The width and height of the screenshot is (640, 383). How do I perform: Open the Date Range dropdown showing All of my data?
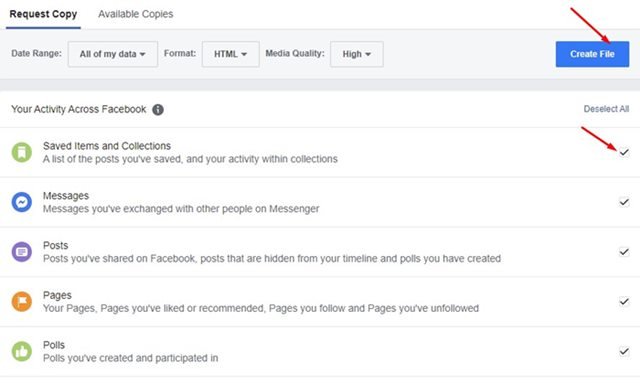[113, 54]
